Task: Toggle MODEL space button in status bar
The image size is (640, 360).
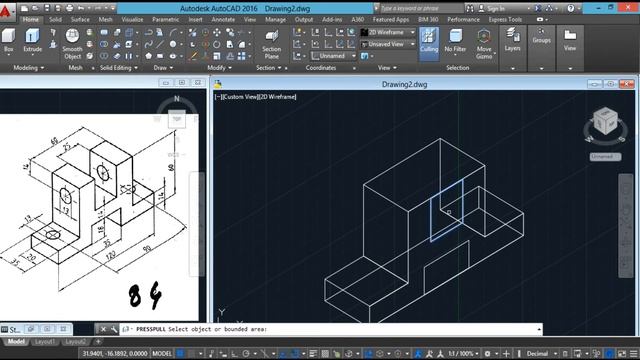Action: (162, 353)
